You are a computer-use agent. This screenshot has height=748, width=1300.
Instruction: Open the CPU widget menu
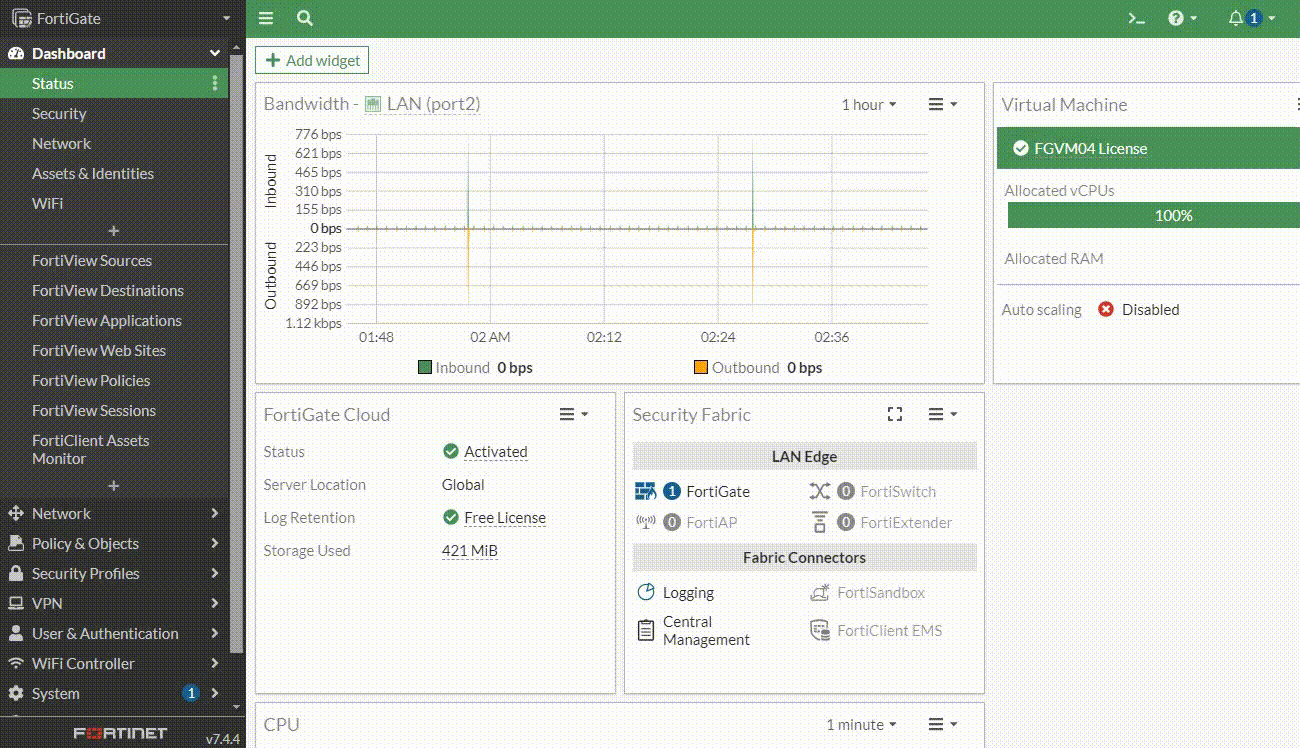943,724
